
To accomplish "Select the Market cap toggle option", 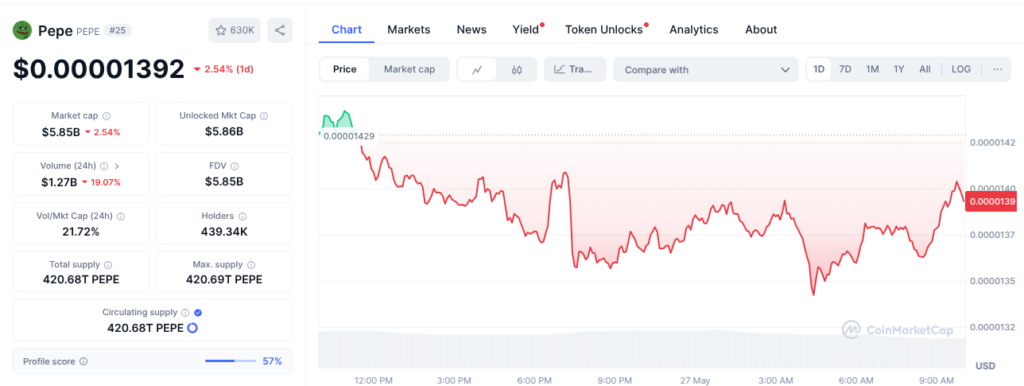I will (409, 69).
